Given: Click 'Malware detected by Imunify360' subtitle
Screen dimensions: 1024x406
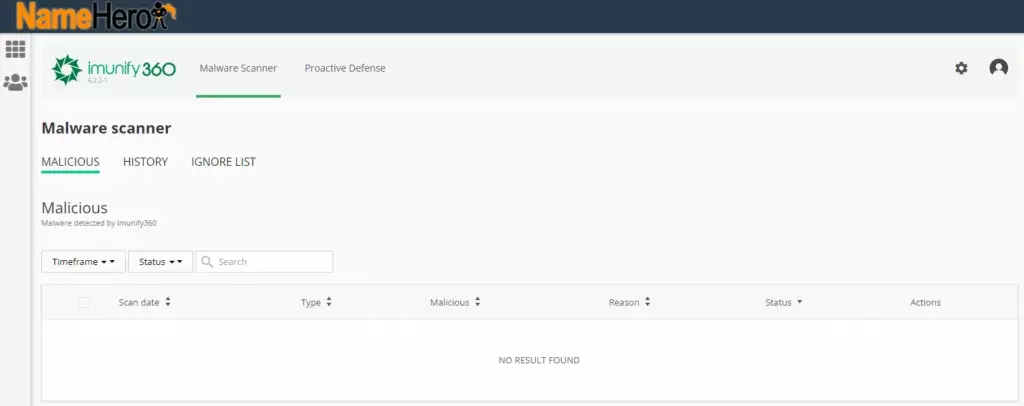Looking at the screenshot, I should tap(99, 223).
